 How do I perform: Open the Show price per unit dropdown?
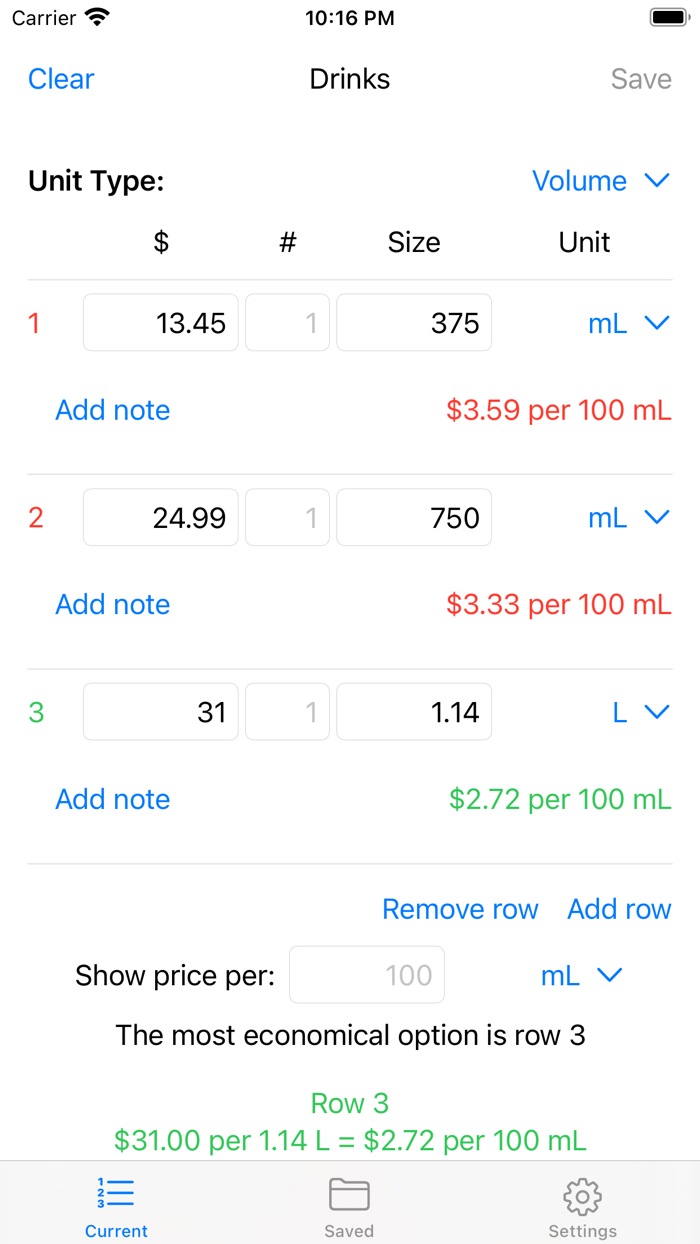[581, 975]
